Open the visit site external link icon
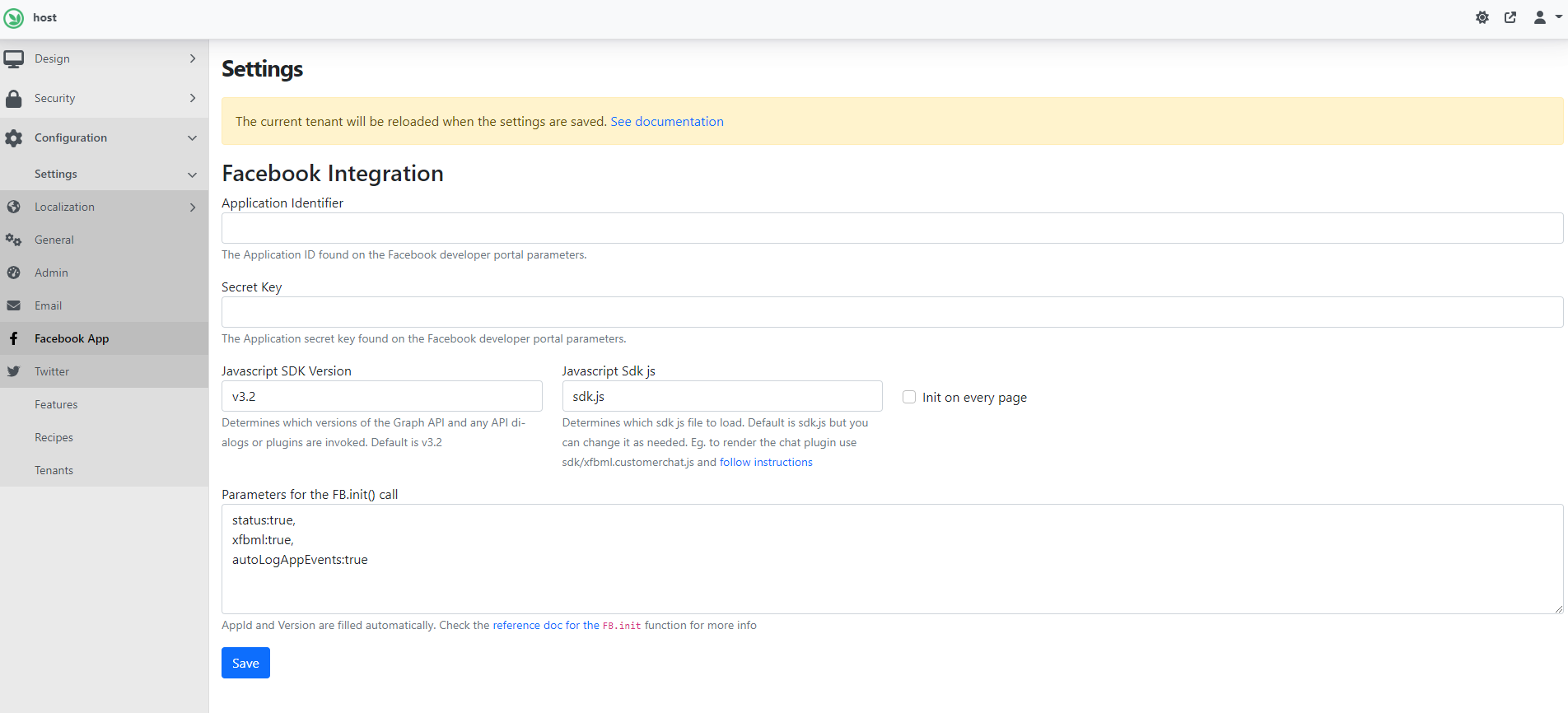 click(x=1510, y=17)
